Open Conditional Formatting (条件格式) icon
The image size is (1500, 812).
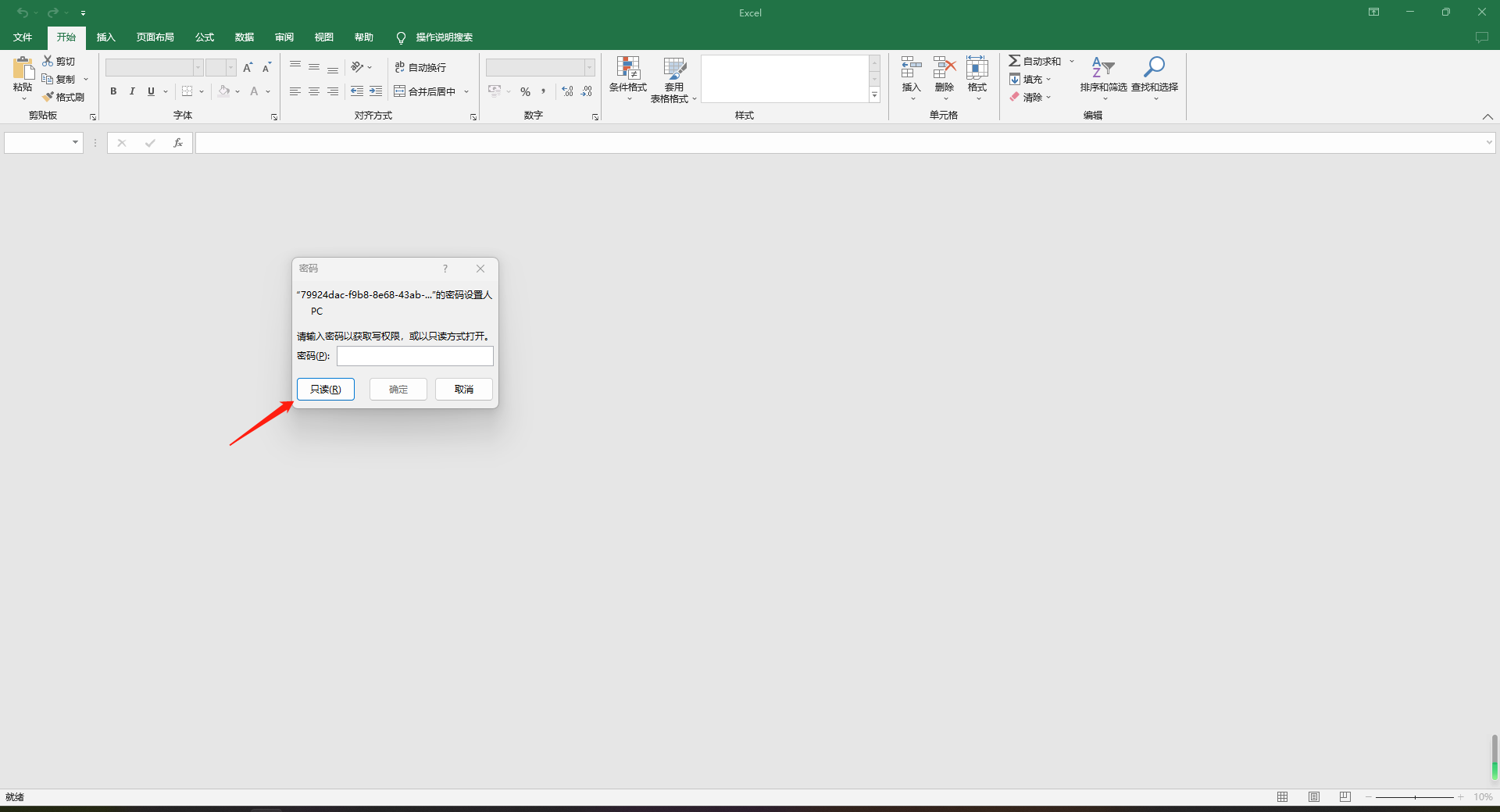coord(628,69)
